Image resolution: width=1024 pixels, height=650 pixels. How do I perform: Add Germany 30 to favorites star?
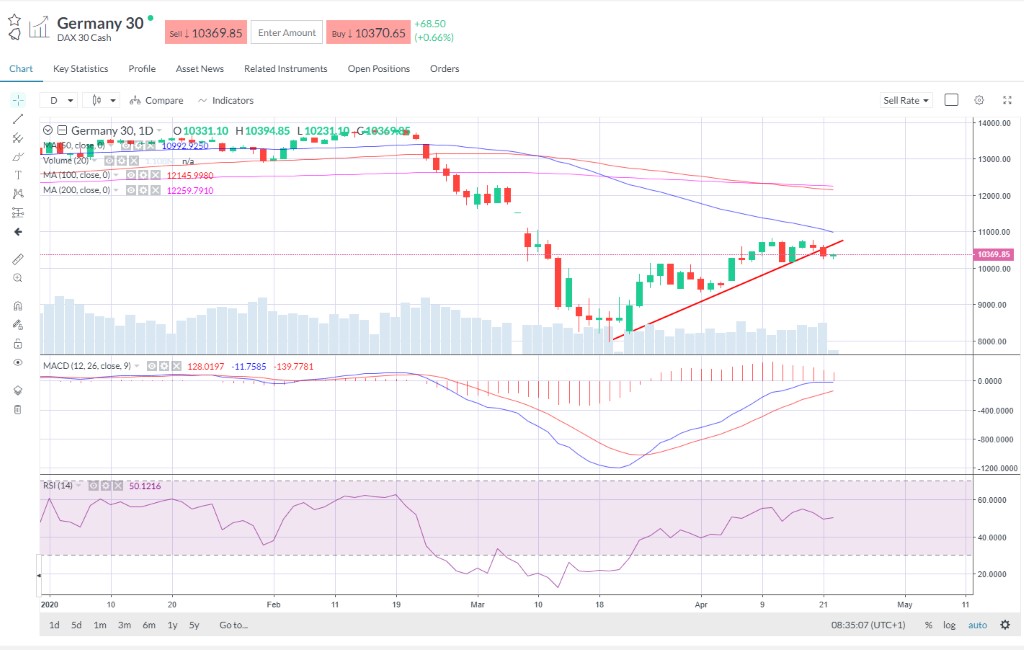(x=14, y=19)
